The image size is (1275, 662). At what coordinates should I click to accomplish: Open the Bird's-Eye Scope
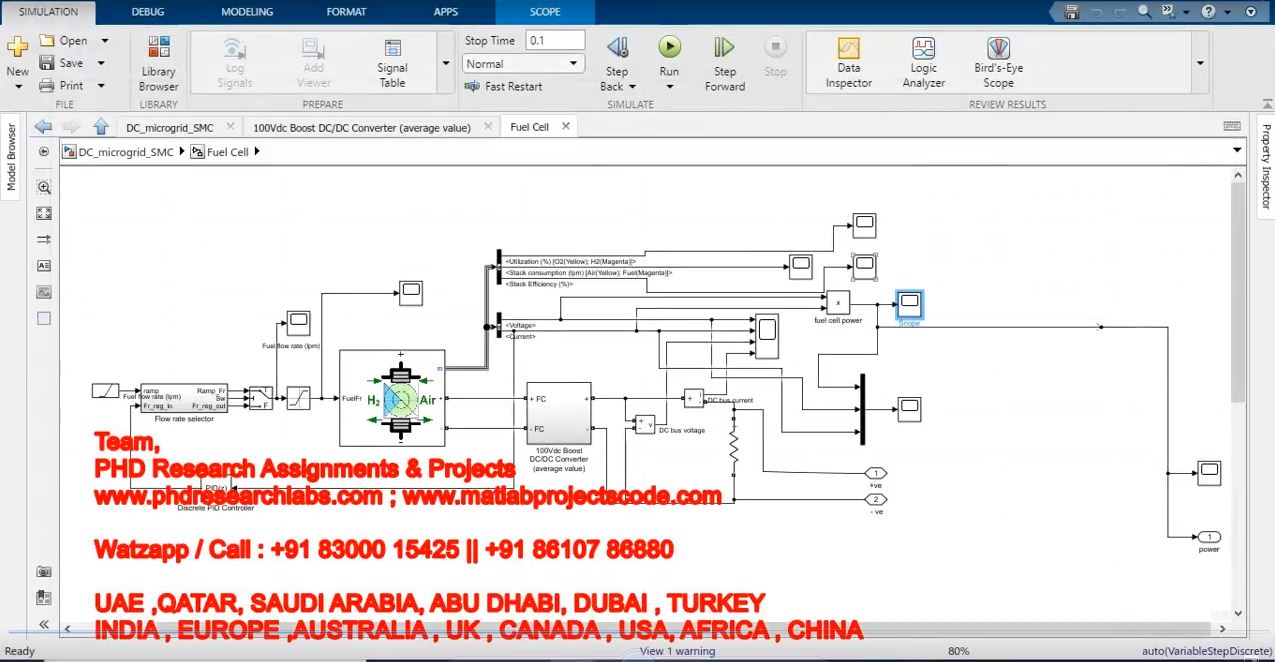(997, 62)
